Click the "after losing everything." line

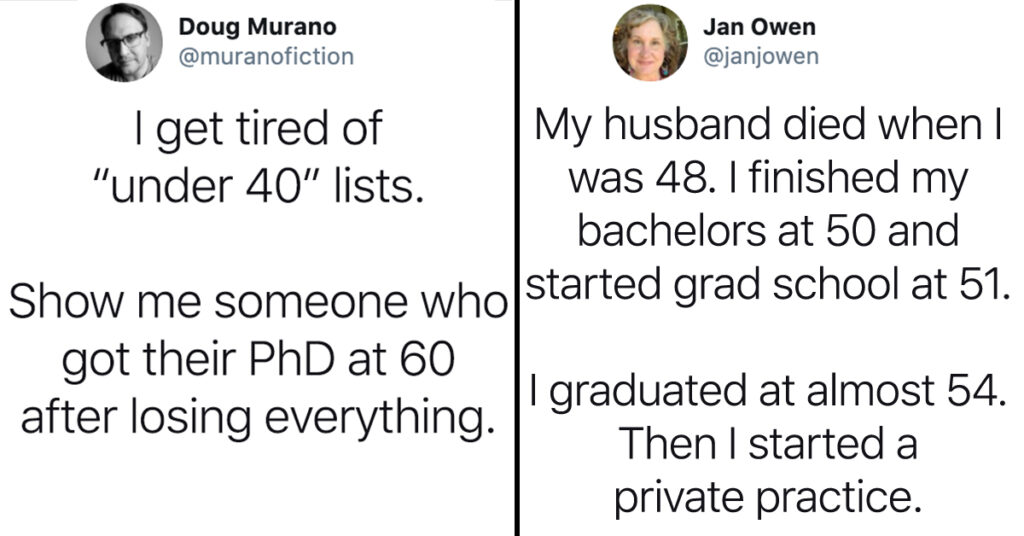[x=257, y=418]
